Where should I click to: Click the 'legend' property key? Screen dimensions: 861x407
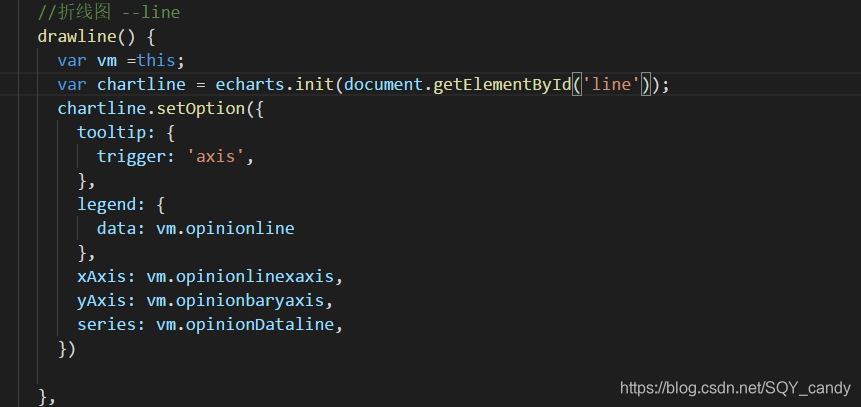107,205
